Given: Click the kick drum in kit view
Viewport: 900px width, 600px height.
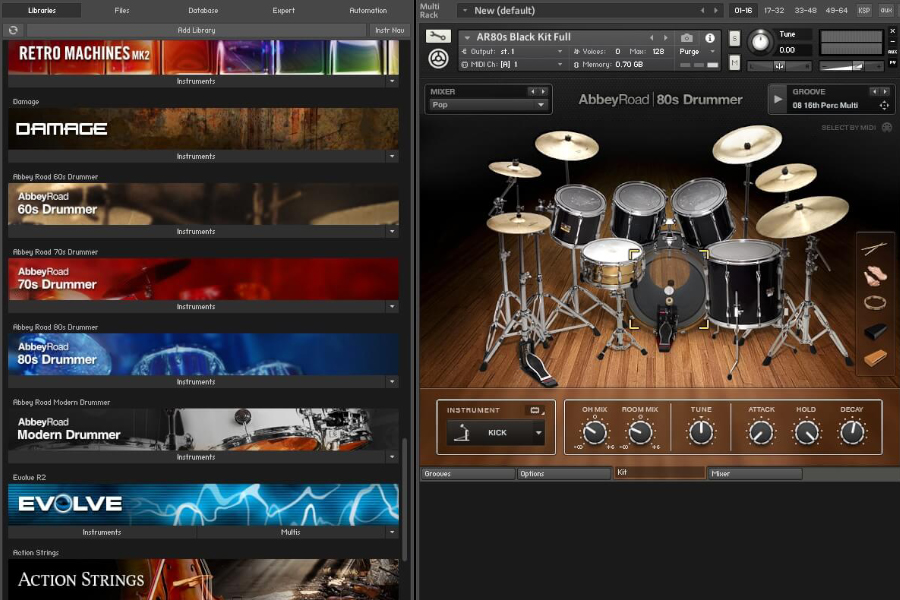Looking at the screenshot, I should tap(668, 287).
